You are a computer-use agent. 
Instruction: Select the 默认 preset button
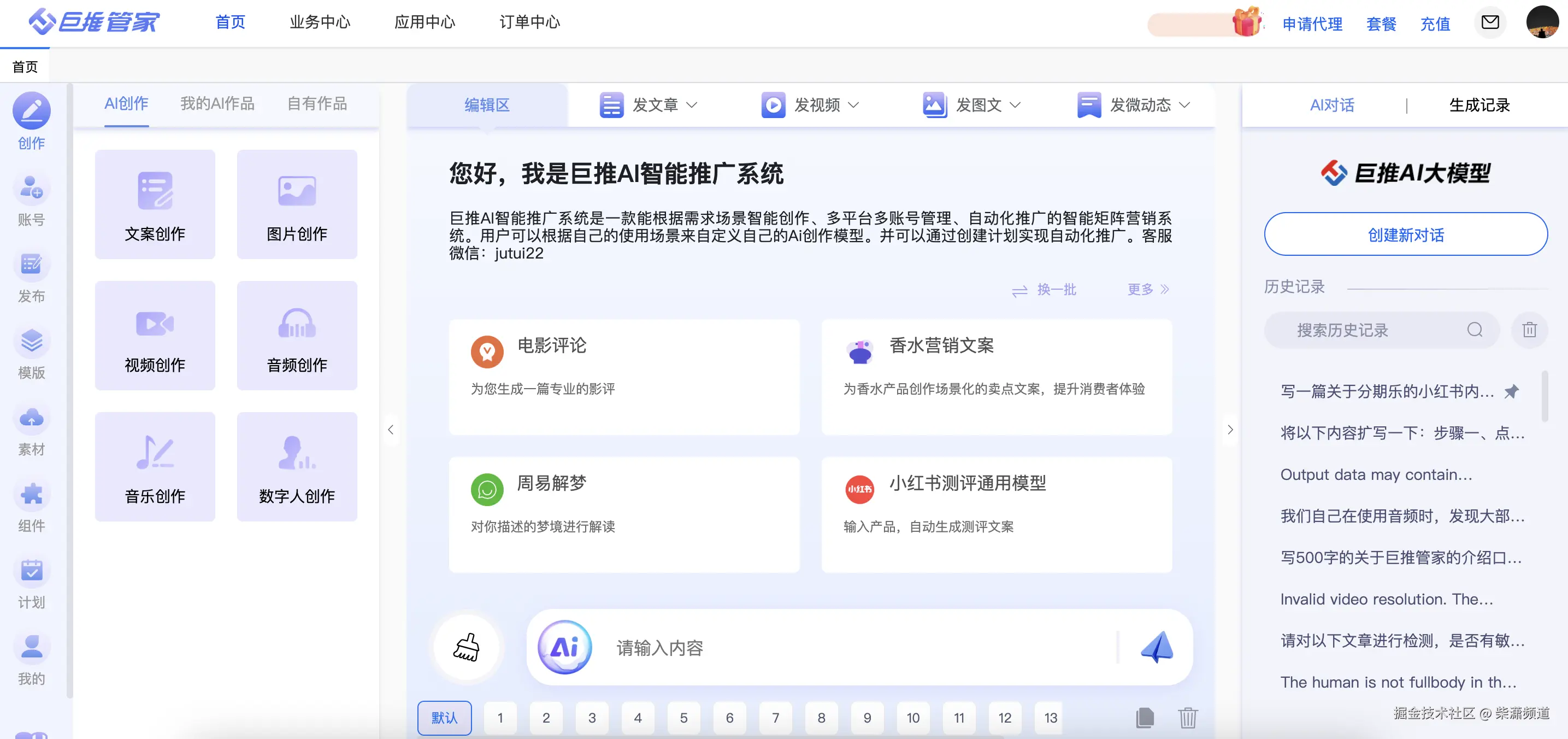[x=444, y=718]
